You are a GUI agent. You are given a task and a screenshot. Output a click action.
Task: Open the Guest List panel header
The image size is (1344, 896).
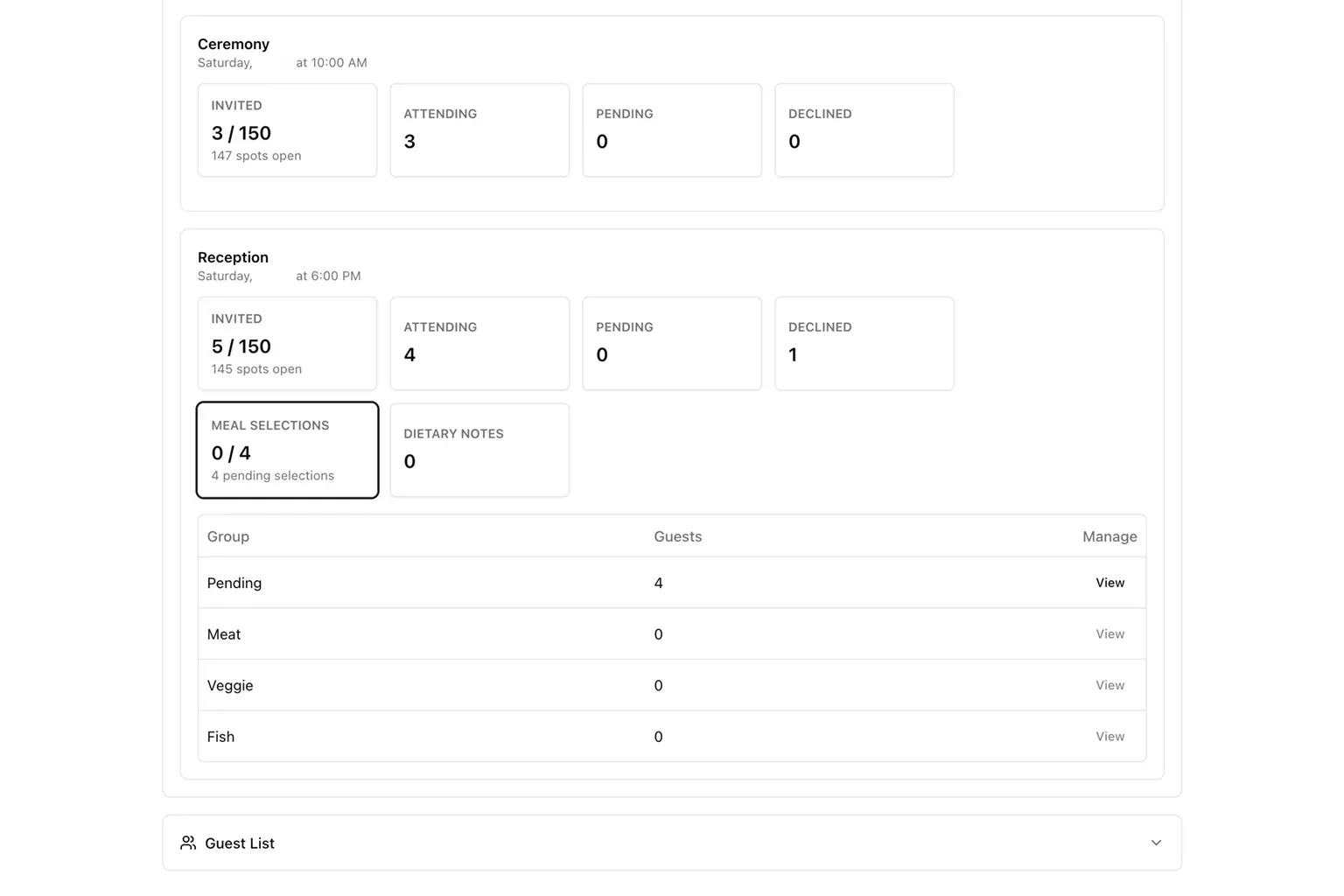tap(672, 843)
